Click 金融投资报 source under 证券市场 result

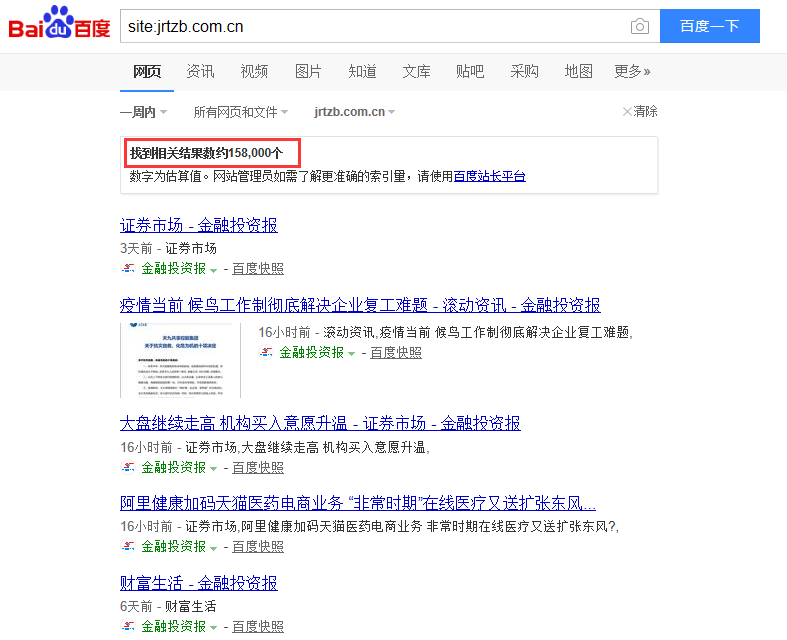coord(174,269)
